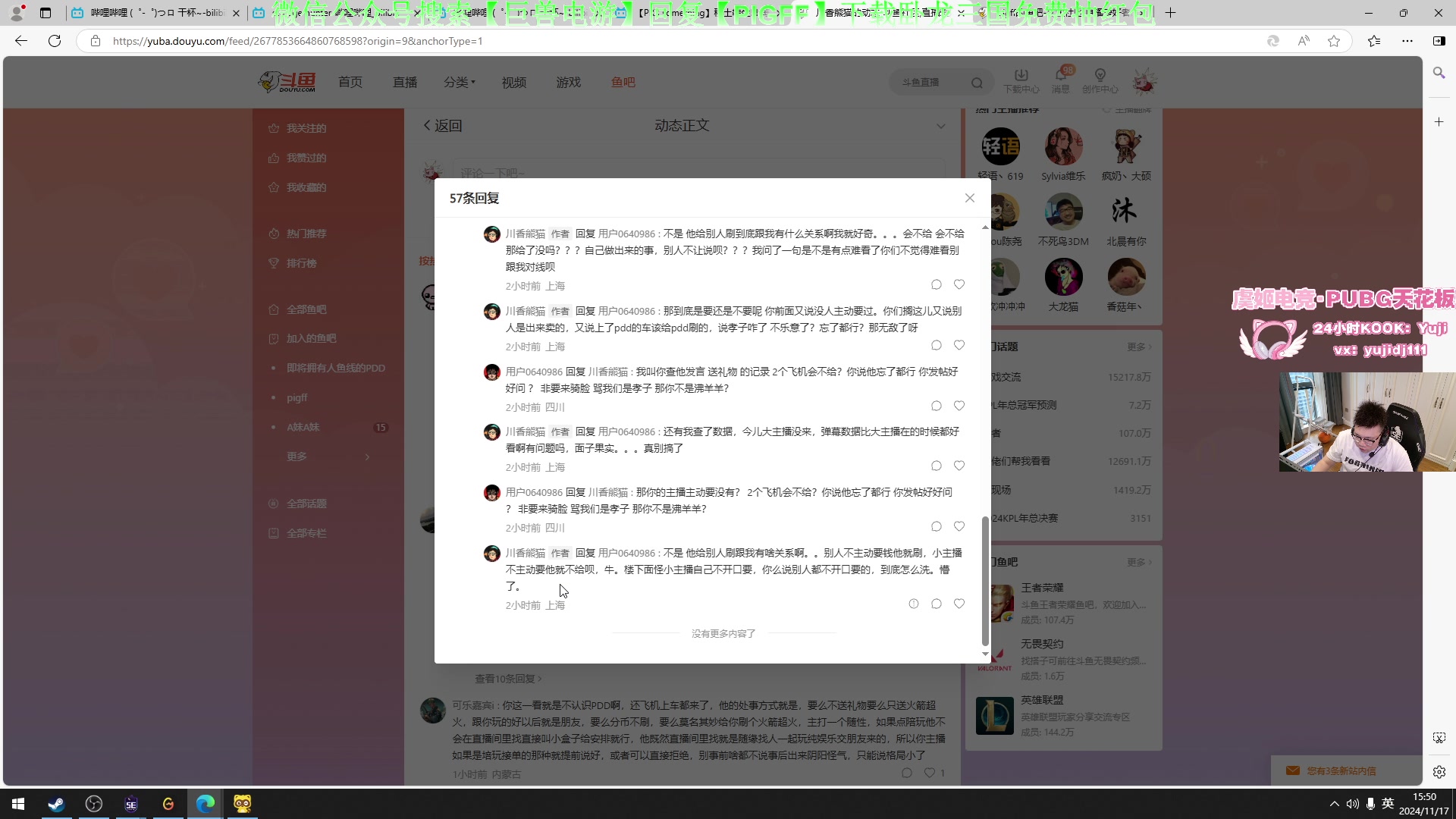Like the reply starting 那到底是要还是不要呢
The height and width of the screenshot is (819, 1456).
(x=959, y=345)
